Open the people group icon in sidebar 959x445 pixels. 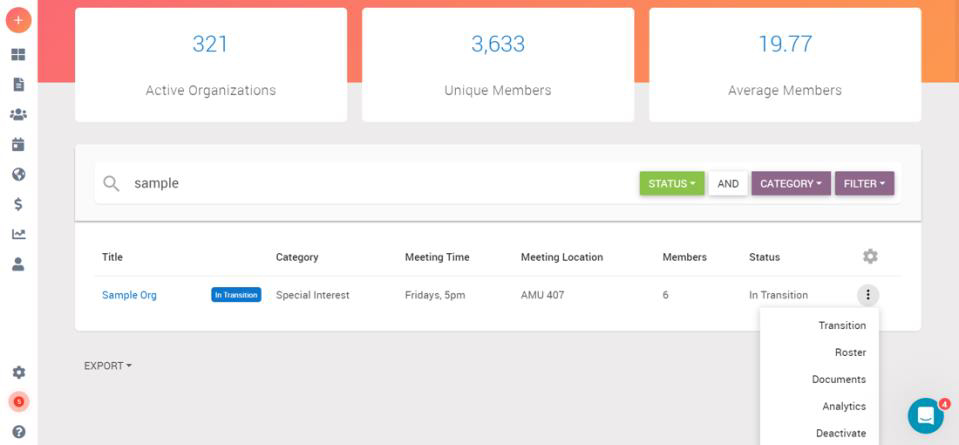[x=18, y=114]
